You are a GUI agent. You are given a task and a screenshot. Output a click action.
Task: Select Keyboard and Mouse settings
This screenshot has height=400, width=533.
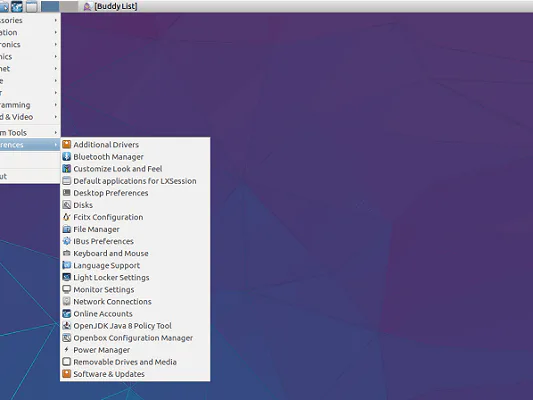point(135,253)
